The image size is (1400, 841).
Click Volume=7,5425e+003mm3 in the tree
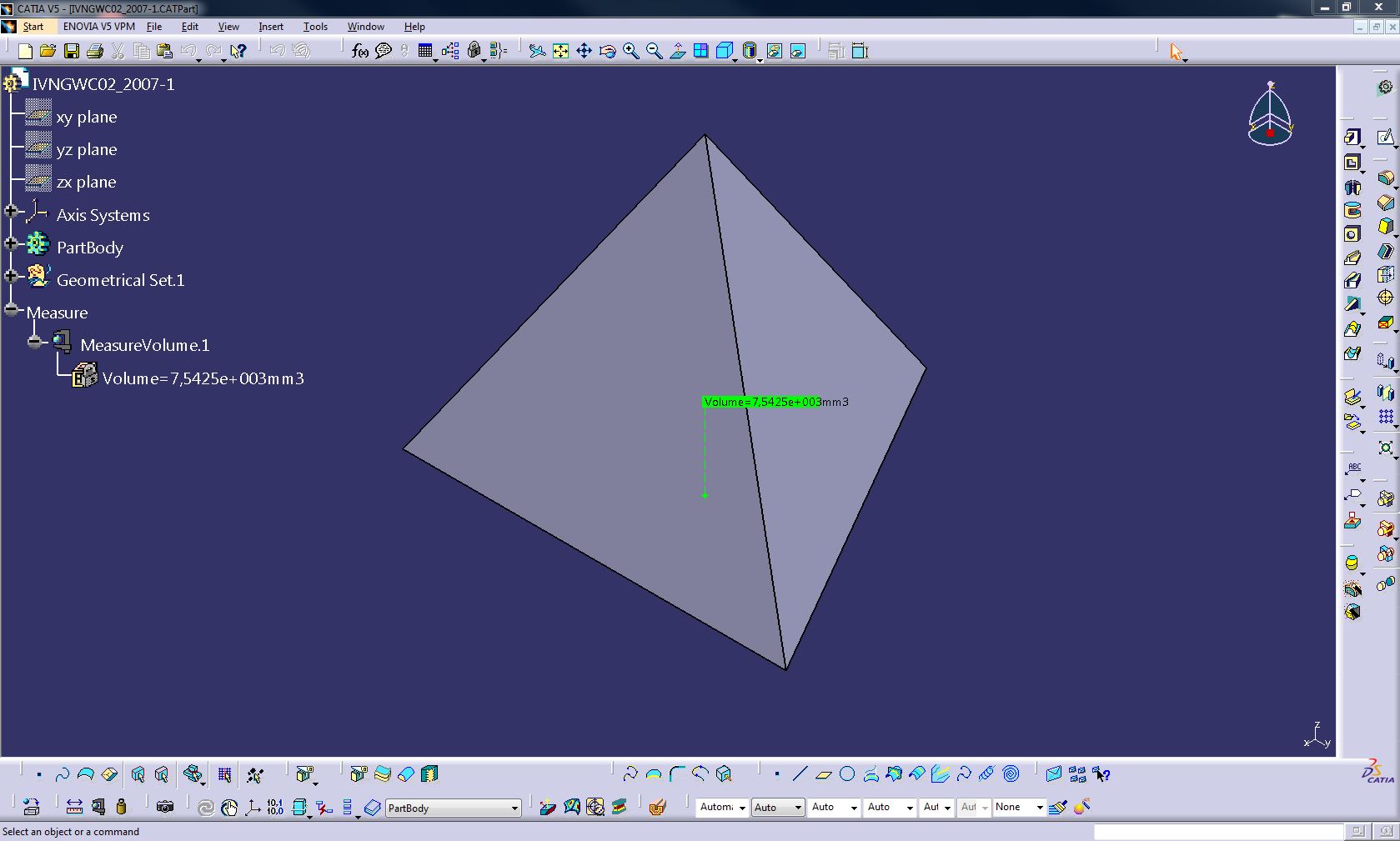click(x=203, y=378)
